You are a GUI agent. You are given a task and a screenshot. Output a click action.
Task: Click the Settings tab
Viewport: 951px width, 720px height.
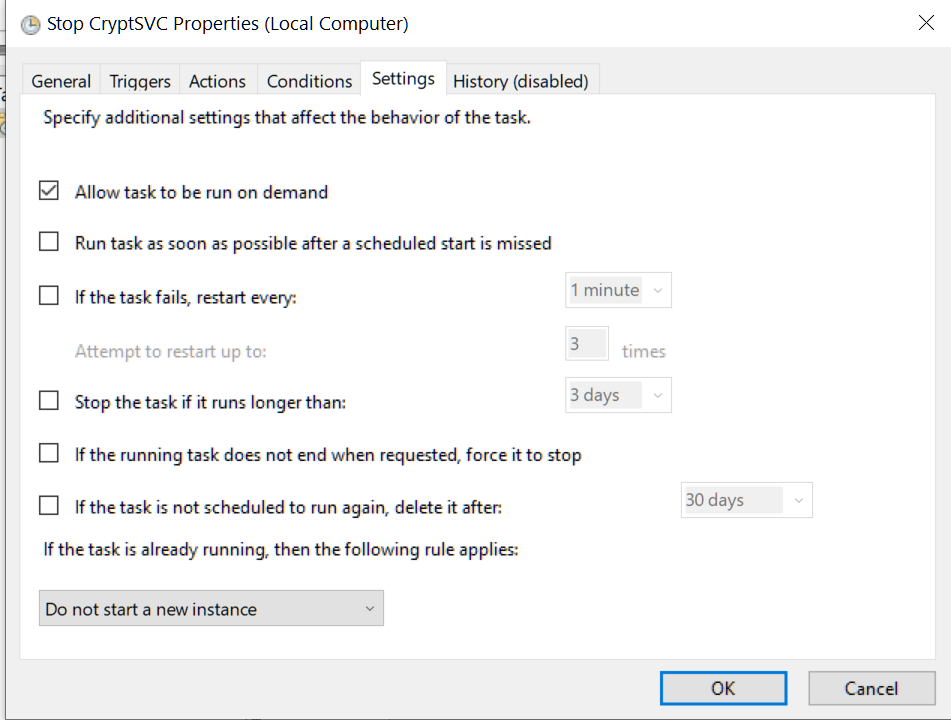click(403, 79)
